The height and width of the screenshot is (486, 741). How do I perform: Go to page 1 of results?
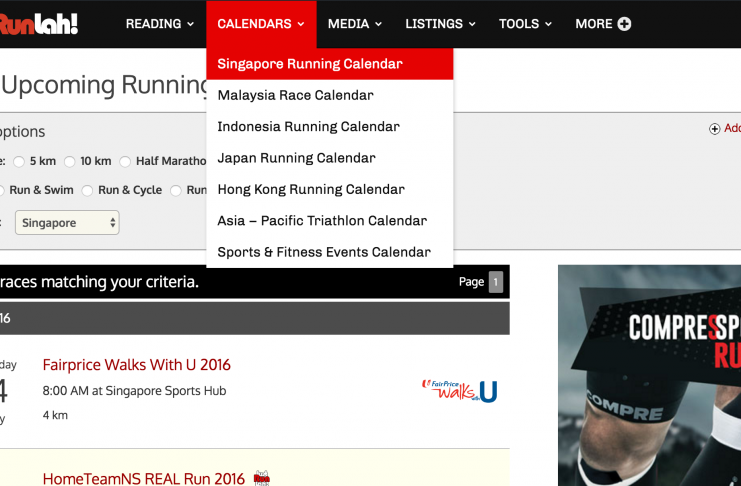pos(496,282)
